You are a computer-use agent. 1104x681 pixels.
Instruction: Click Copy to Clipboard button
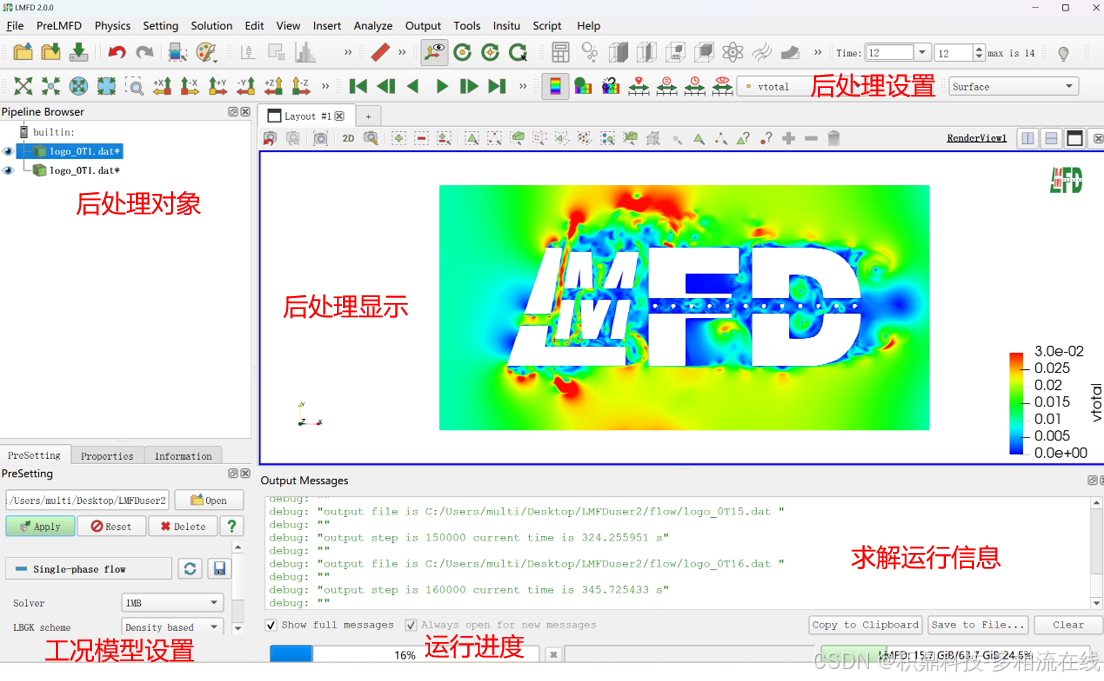865,625
